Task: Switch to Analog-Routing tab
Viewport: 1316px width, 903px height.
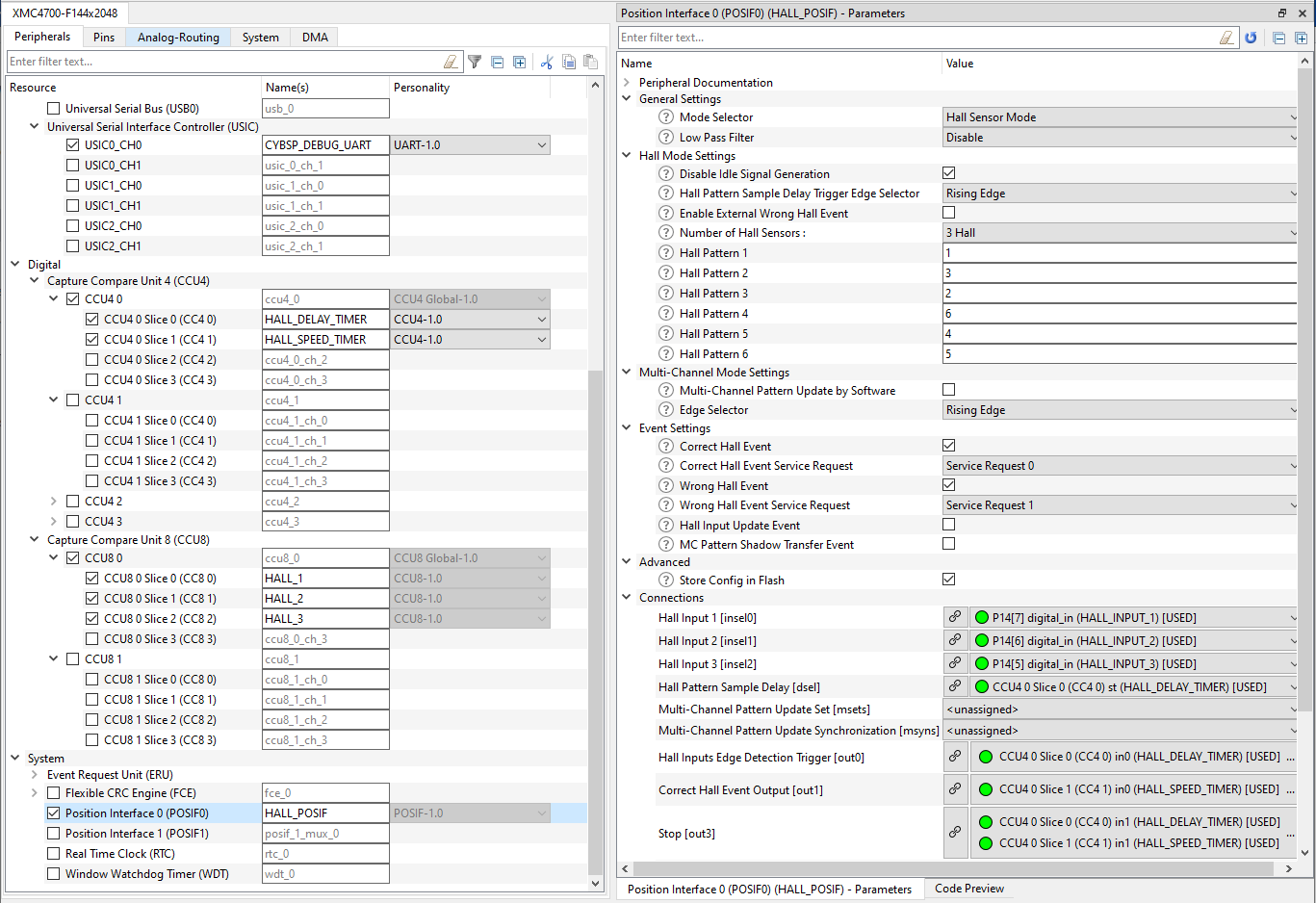Action: [178, 38]
